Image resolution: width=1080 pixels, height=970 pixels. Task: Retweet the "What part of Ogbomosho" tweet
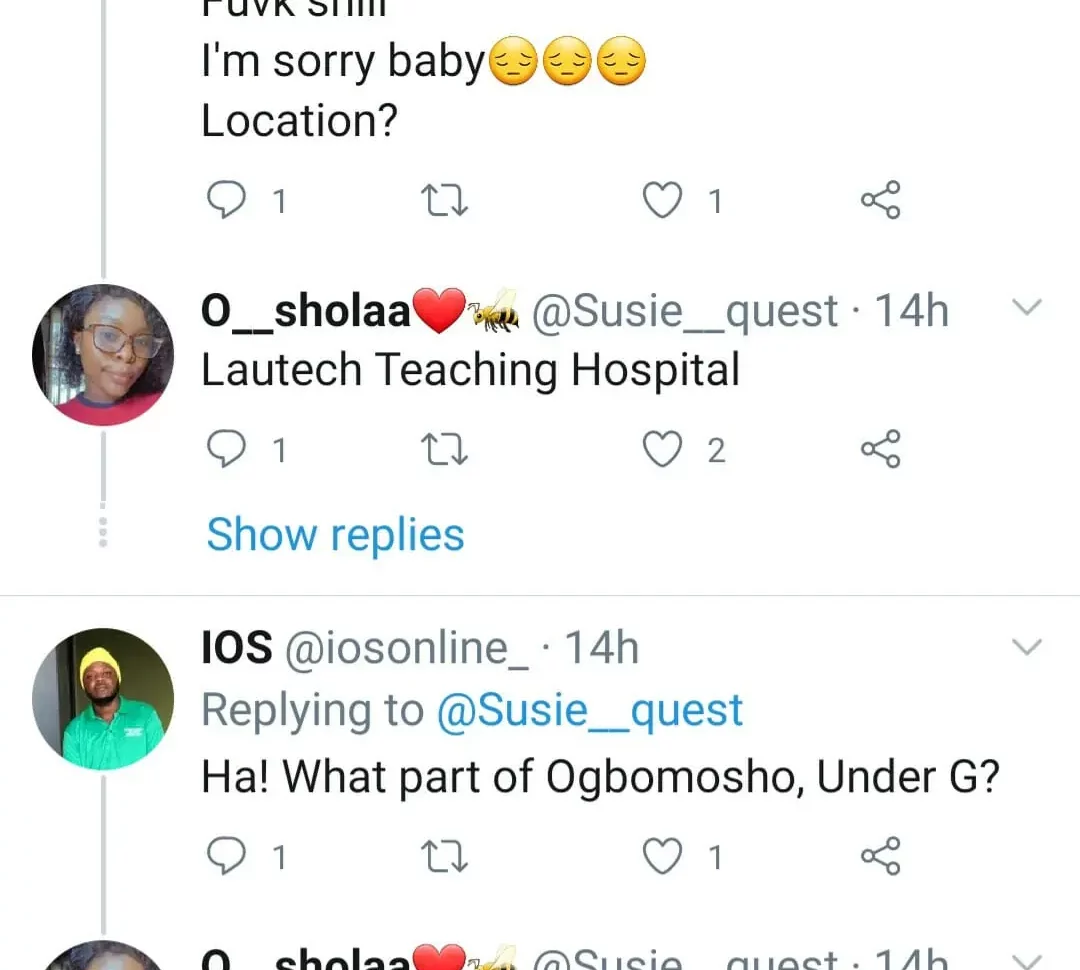coord(446,856)
